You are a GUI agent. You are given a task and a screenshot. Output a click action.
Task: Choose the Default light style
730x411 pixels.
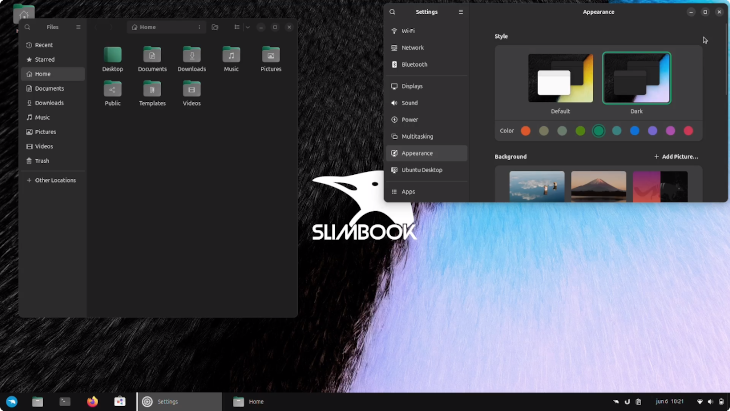[561, 78]
